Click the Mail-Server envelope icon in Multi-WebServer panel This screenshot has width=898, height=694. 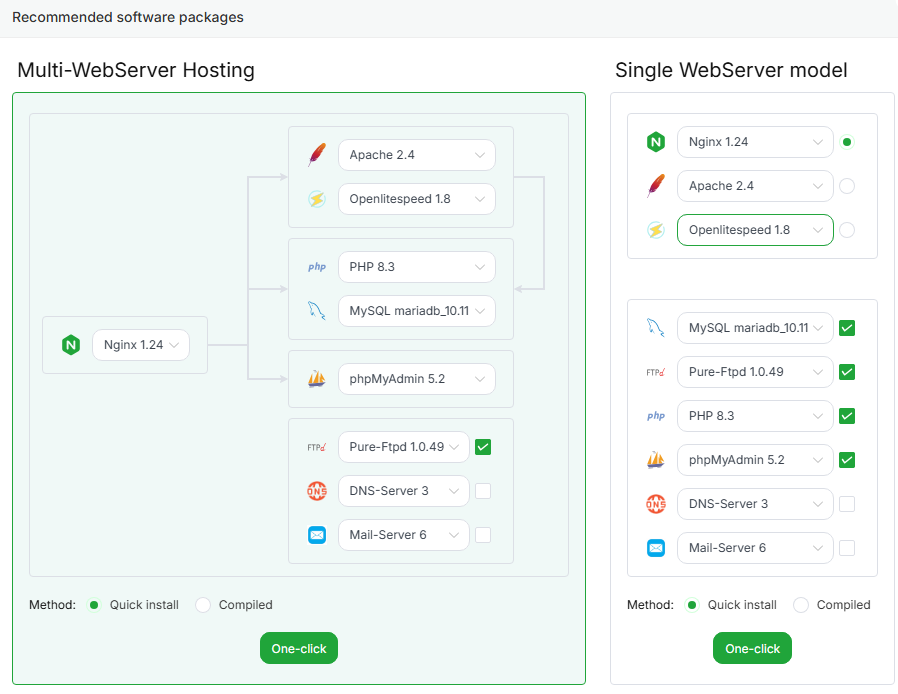tap(317, 535)
